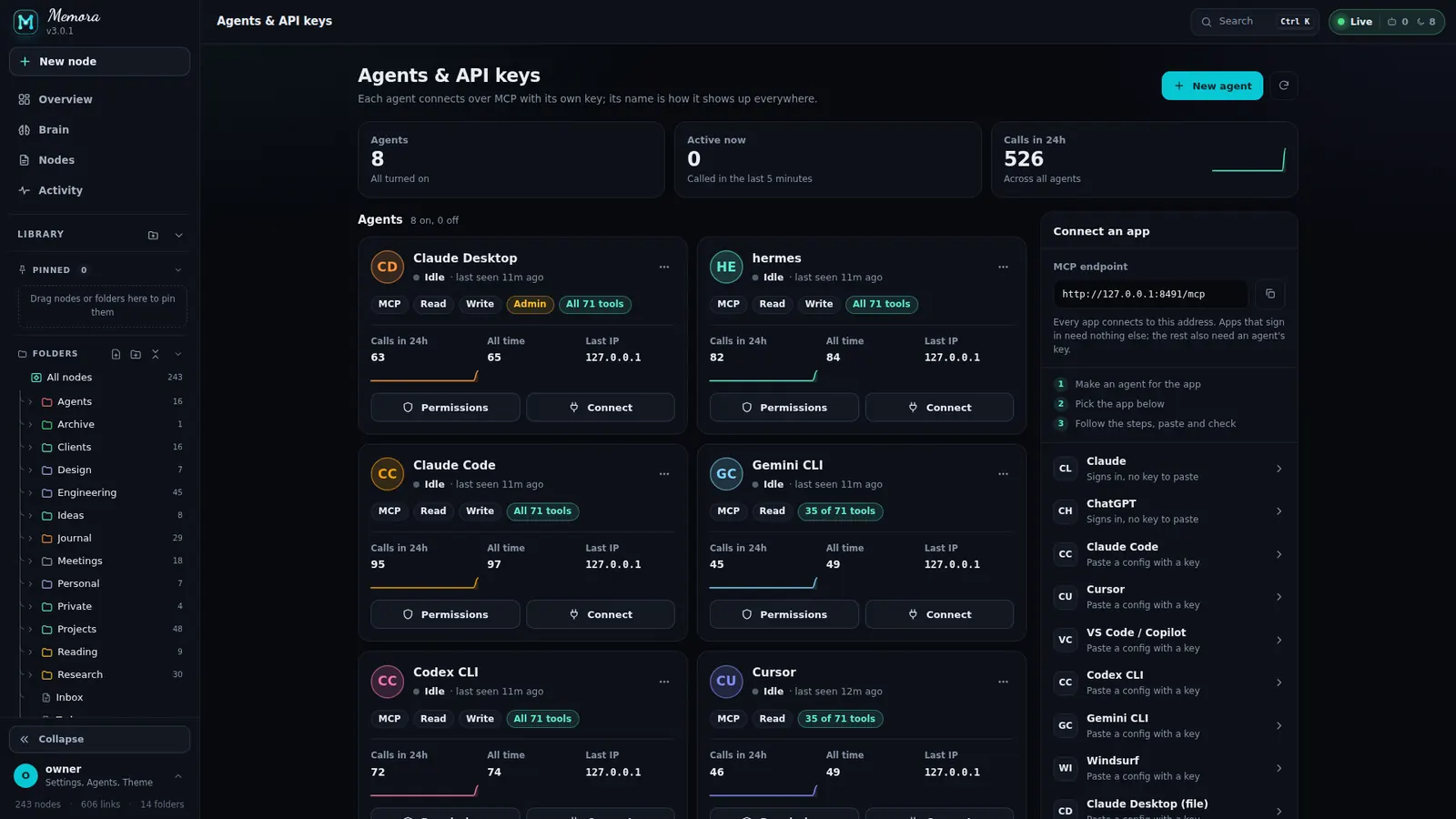The image size is (1456, 819).
Task: Click hermes All 71 tools badge
Action: (881, 304)
